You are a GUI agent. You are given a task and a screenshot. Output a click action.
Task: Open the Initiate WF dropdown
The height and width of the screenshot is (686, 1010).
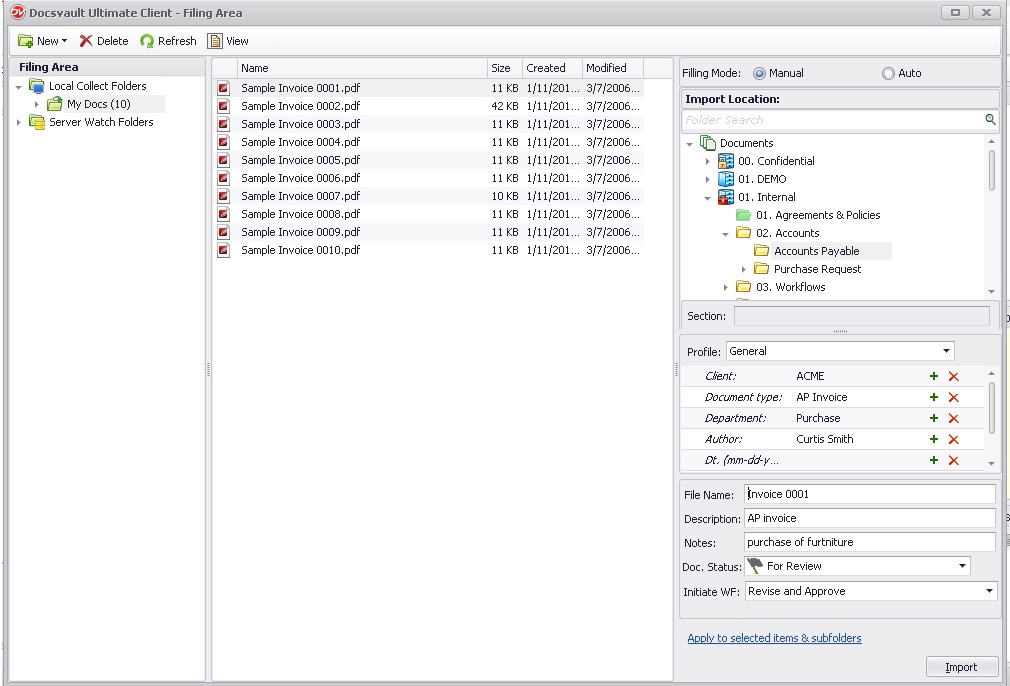pos(989,591)
